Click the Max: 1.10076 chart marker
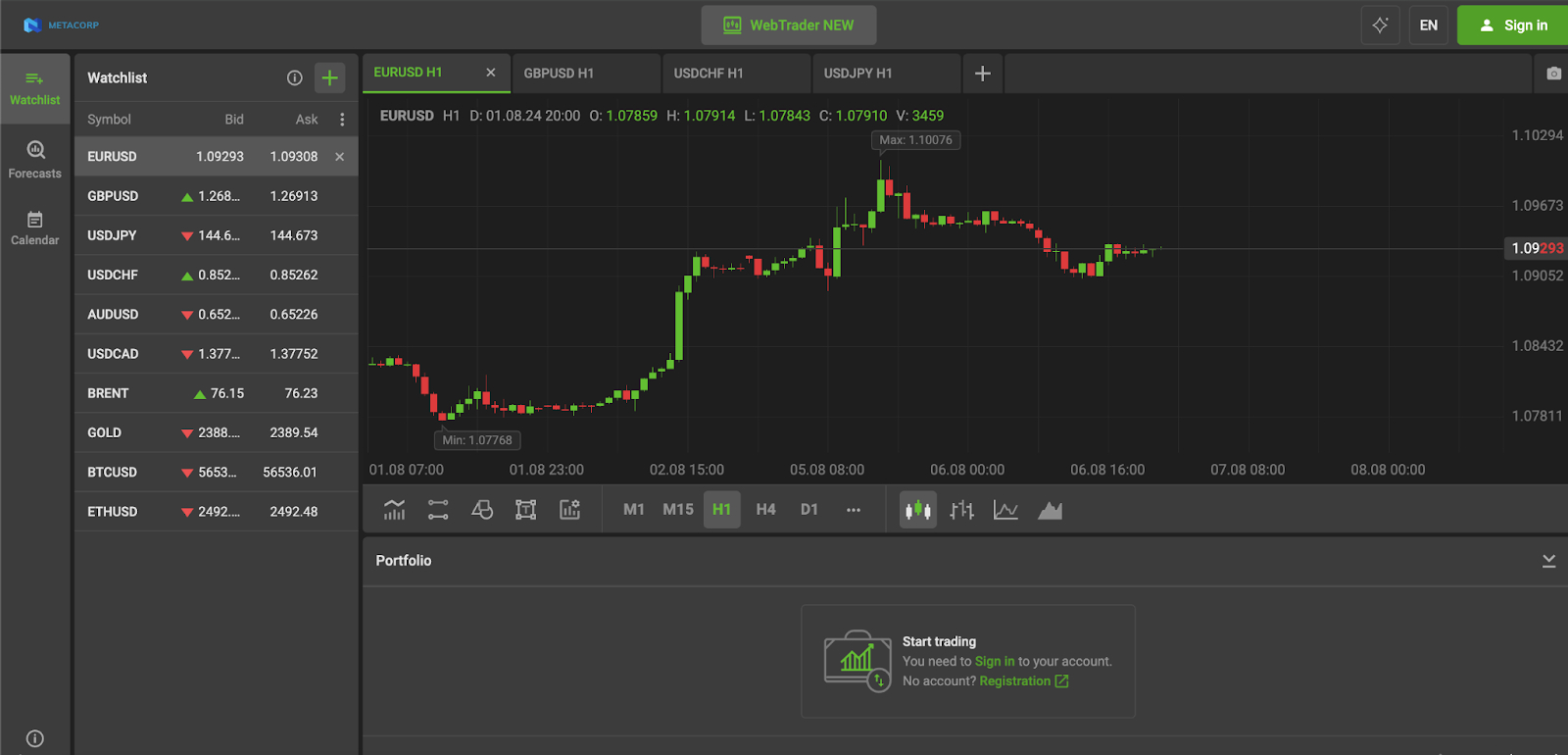Screen dimensions: 1568x755 [915, 140]
